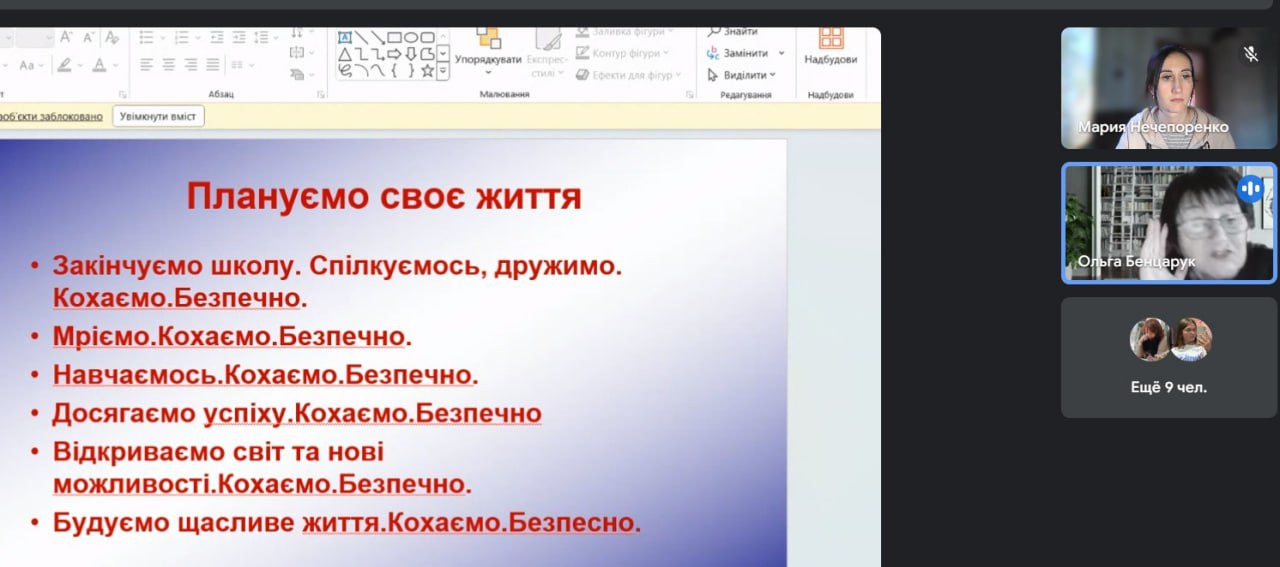This screenshot has height=567, width=1280.
Task: Open the Абзац paragraph dialog launcher
Action: (321, 95)
